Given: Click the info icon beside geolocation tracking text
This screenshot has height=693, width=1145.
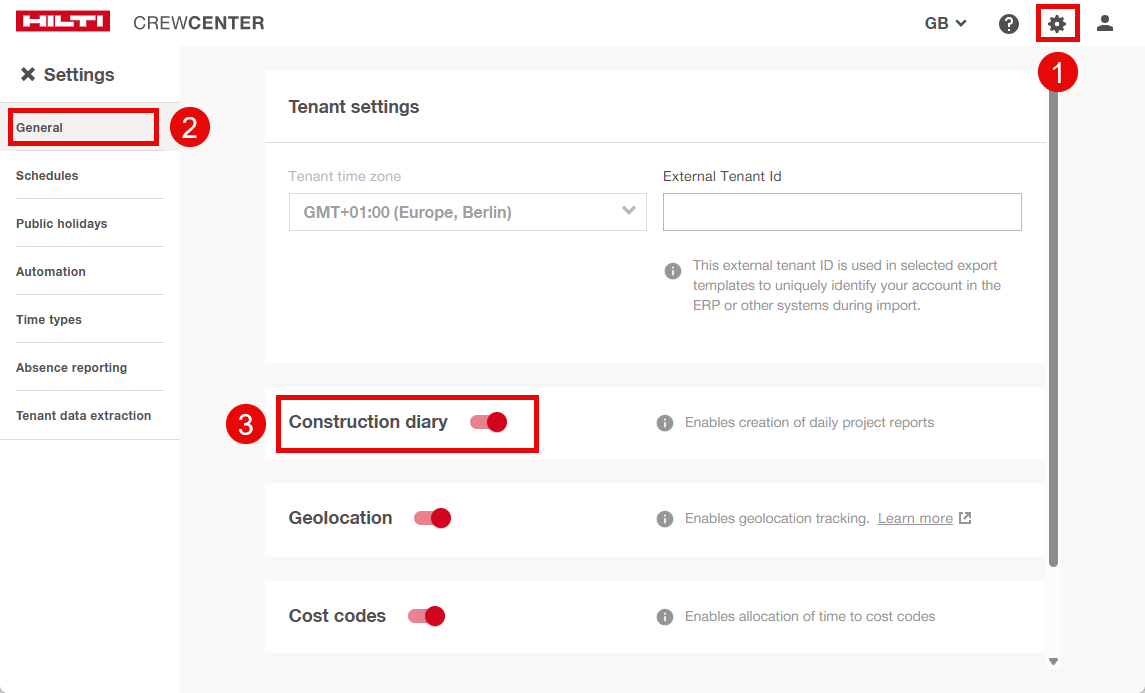Looking at the screenshot, I should 665,519.
